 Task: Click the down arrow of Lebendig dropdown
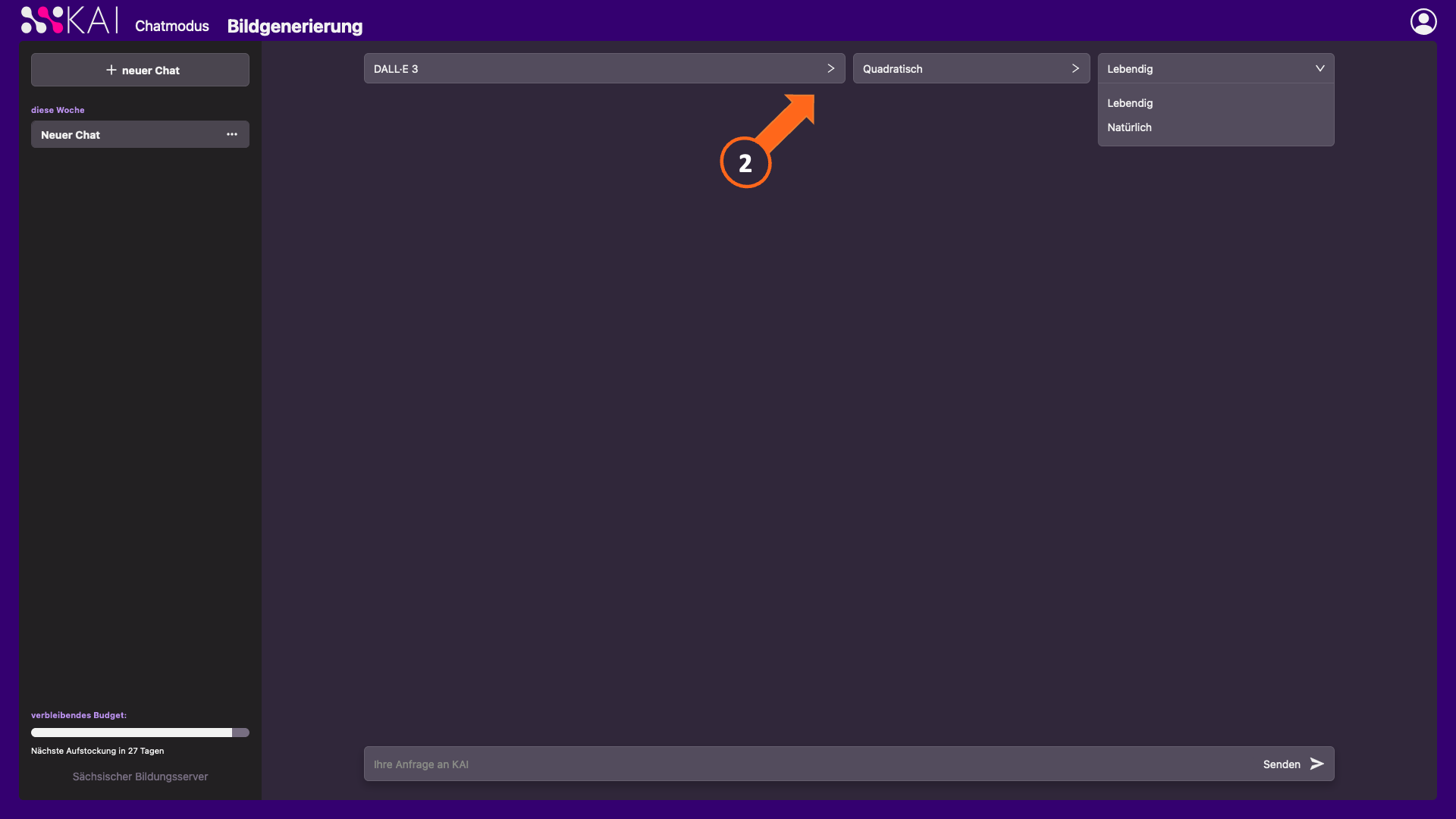(1320, 68)
